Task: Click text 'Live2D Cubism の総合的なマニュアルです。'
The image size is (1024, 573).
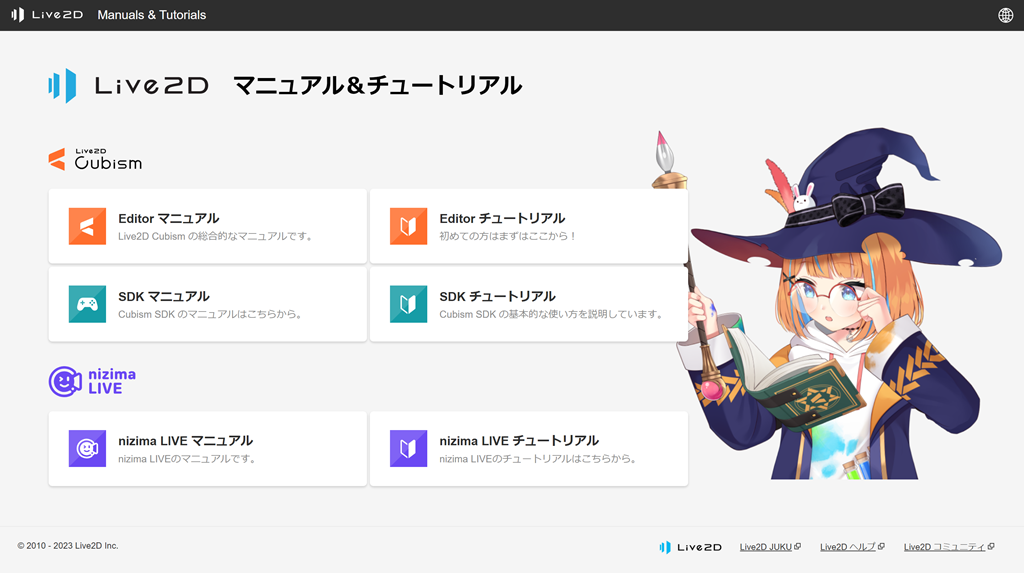Action: click(216, 236)
